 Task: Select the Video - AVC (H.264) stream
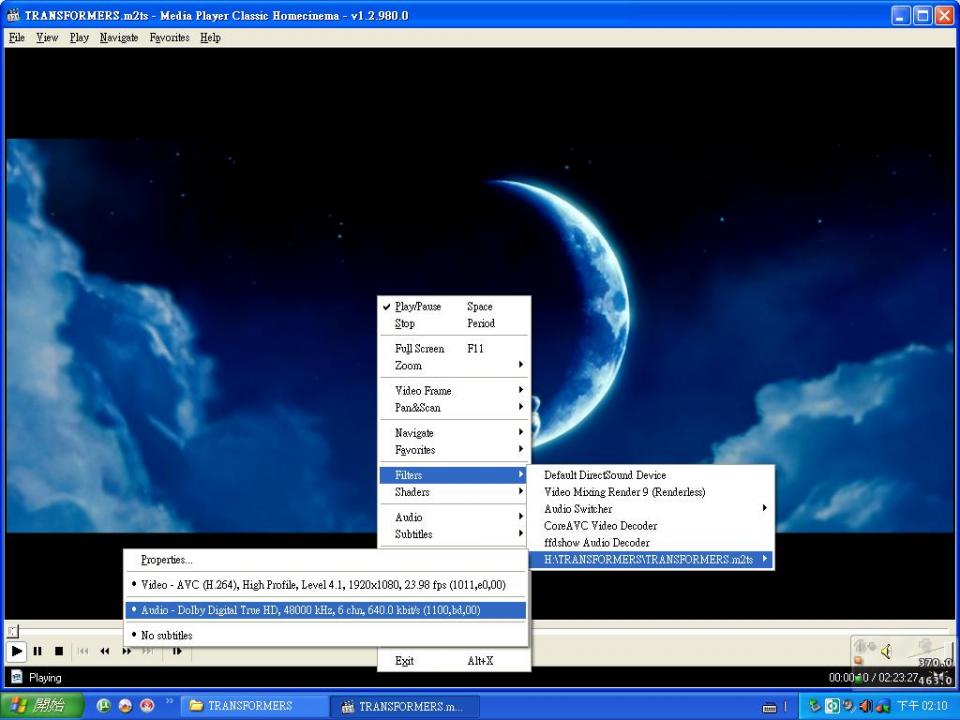click(323, 585)
